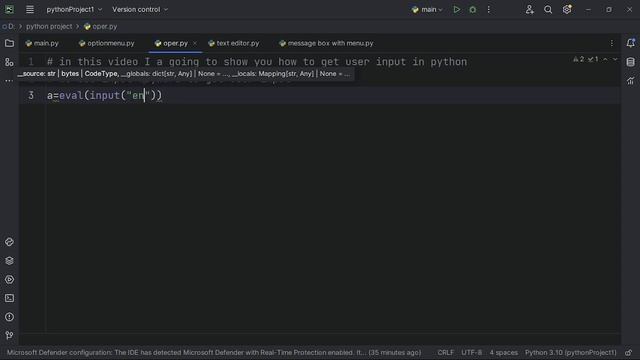Open the main hamburger menu

click(x=30, y=9)
